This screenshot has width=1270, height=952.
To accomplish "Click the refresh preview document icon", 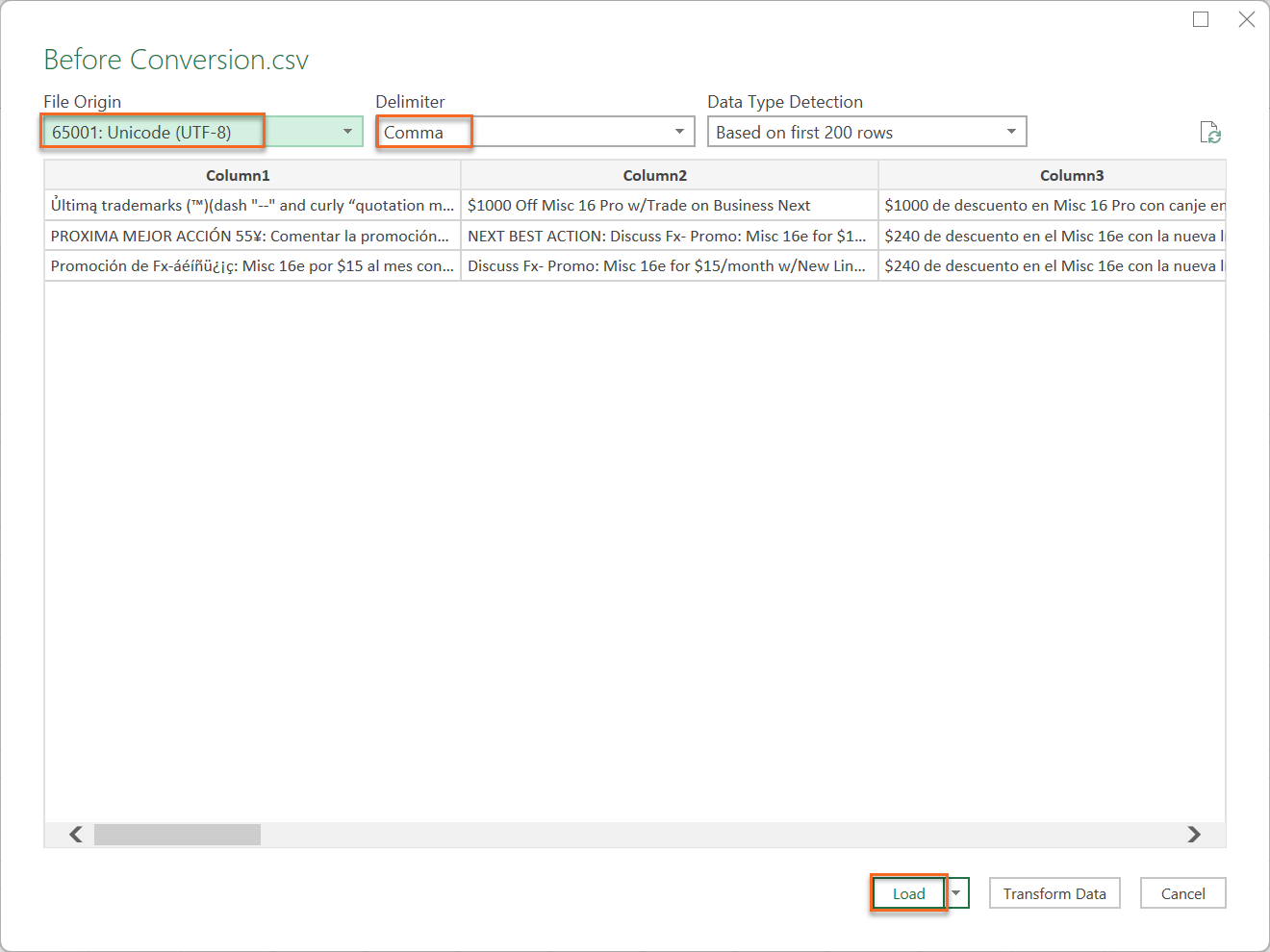I will (x=1210, y=133).
